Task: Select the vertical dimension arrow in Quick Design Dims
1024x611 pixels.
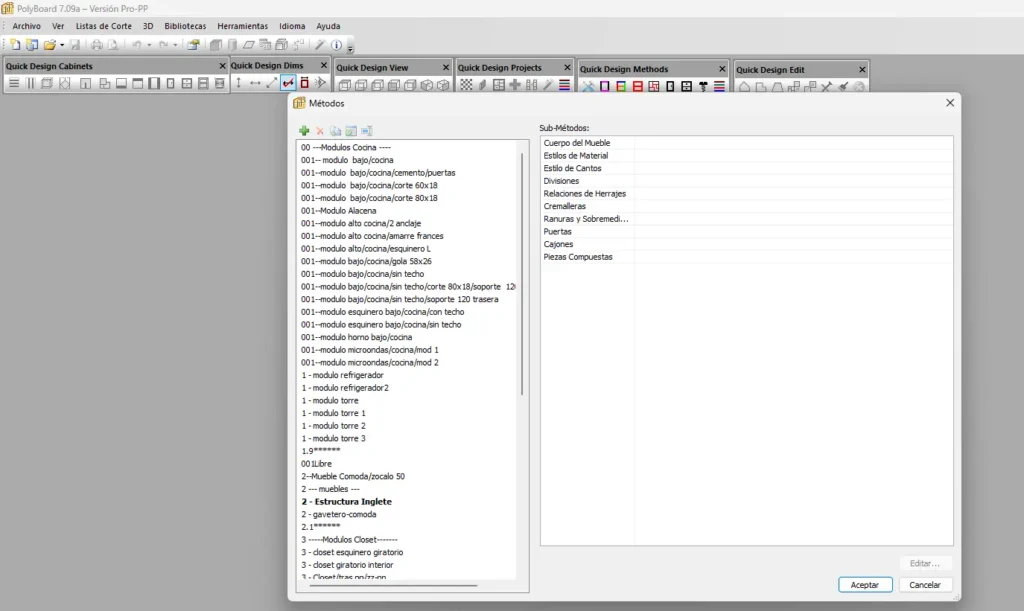Action: [x=239, y=84]
